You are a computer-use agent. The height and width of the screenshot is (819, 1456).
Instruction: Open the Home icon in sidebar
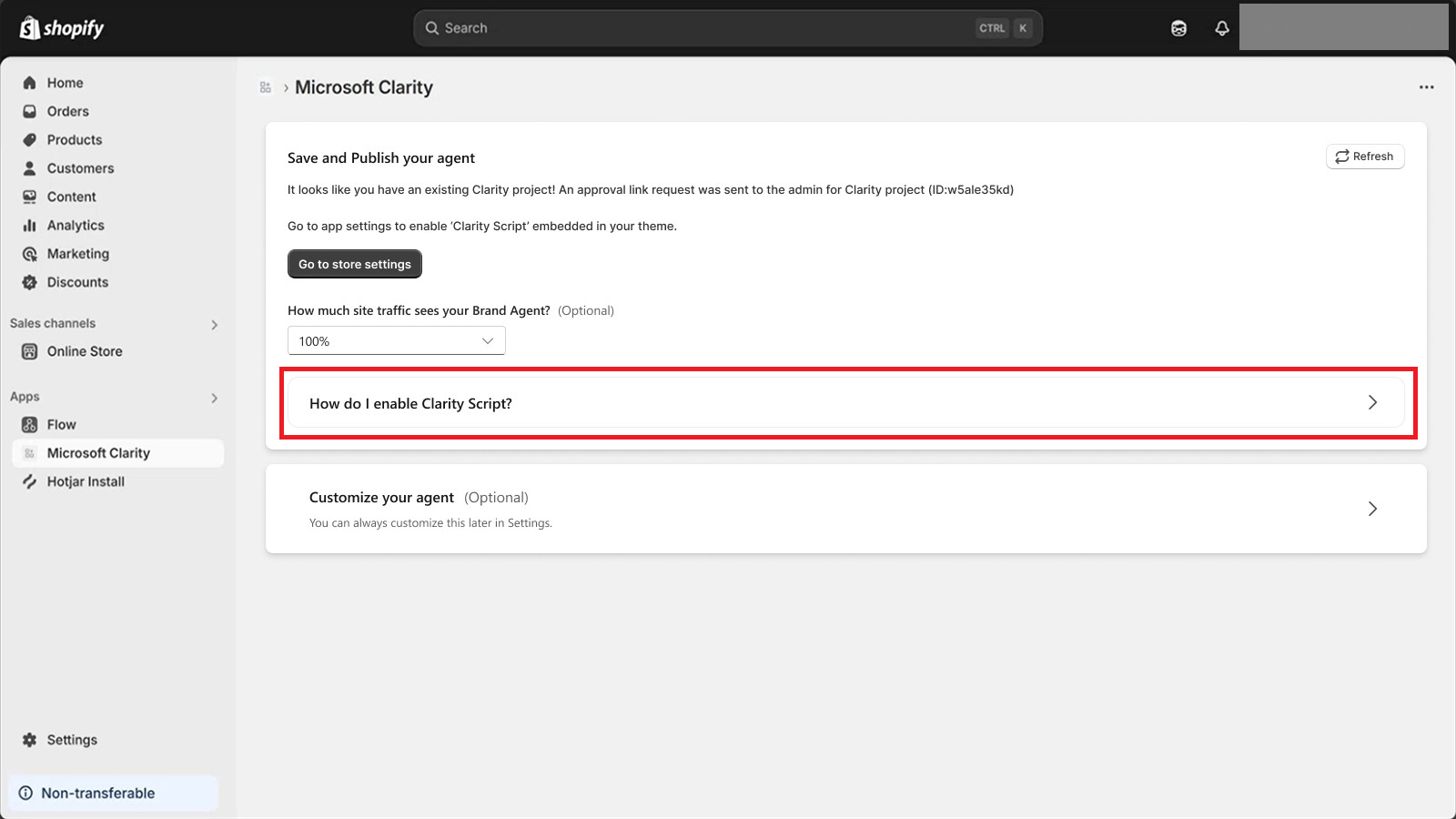tap(29, 83)
